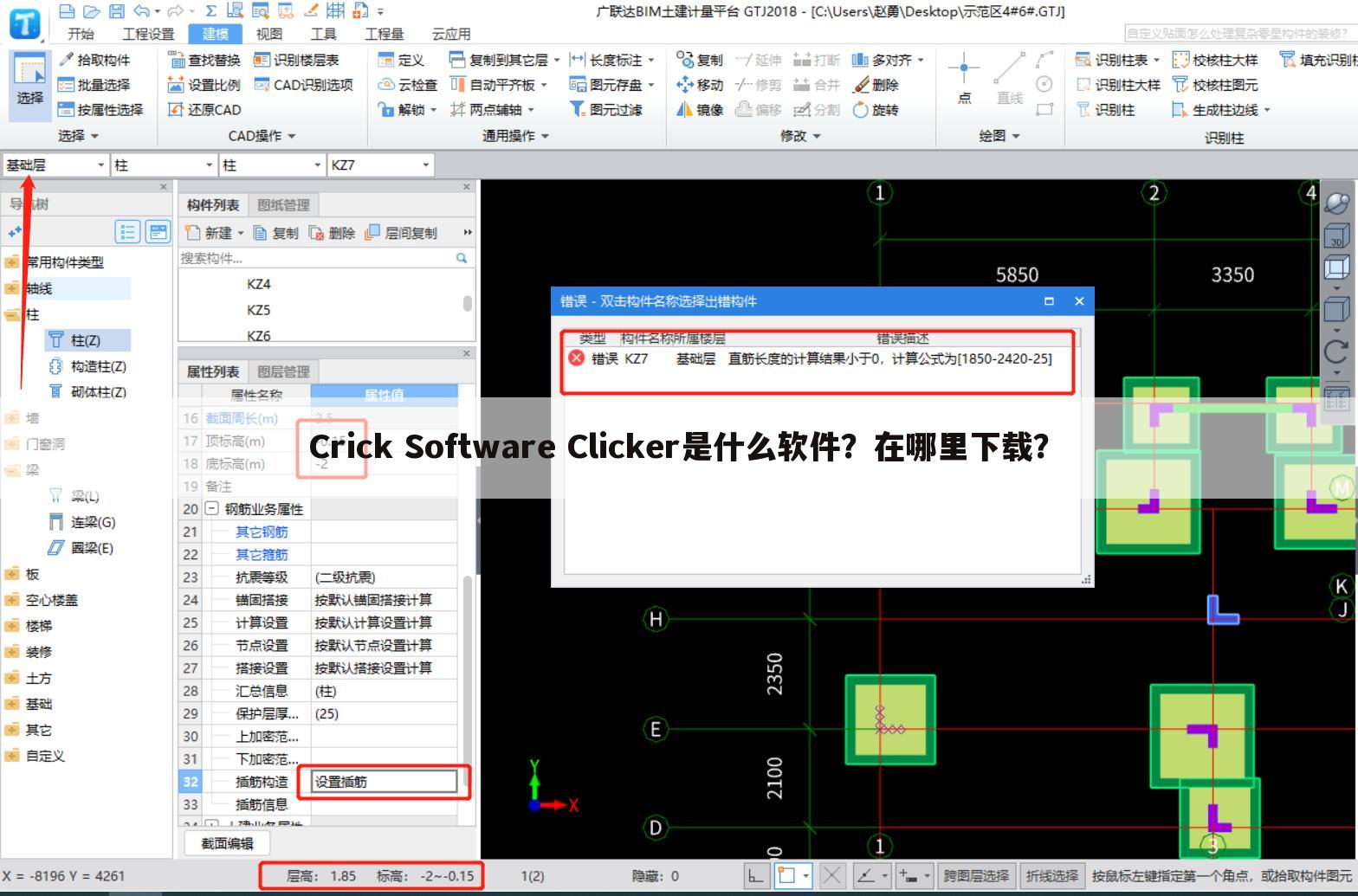Screen dimensions: 1358x896
Task: Toggle the X snap icon in status bar
Action: (x=831, y=875)
